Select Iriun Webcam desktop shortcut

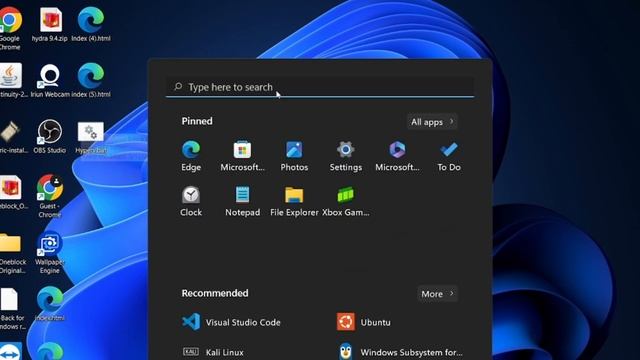tap(50, 80)
